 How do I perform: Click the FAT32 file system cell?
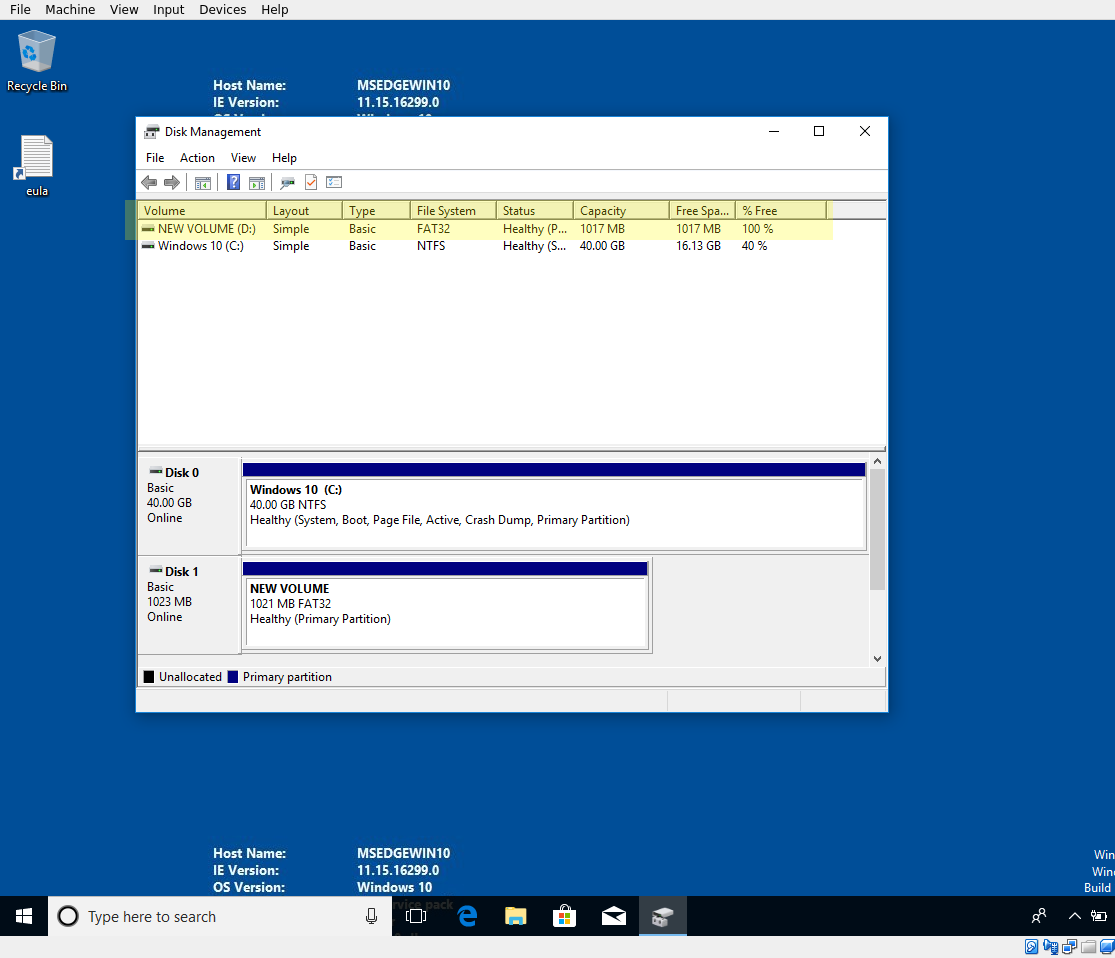coord(433,229)
